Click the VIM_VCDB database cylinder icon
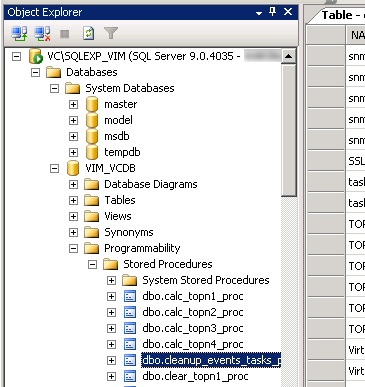Viewport: 365px width, 387px height. (73, 168)
